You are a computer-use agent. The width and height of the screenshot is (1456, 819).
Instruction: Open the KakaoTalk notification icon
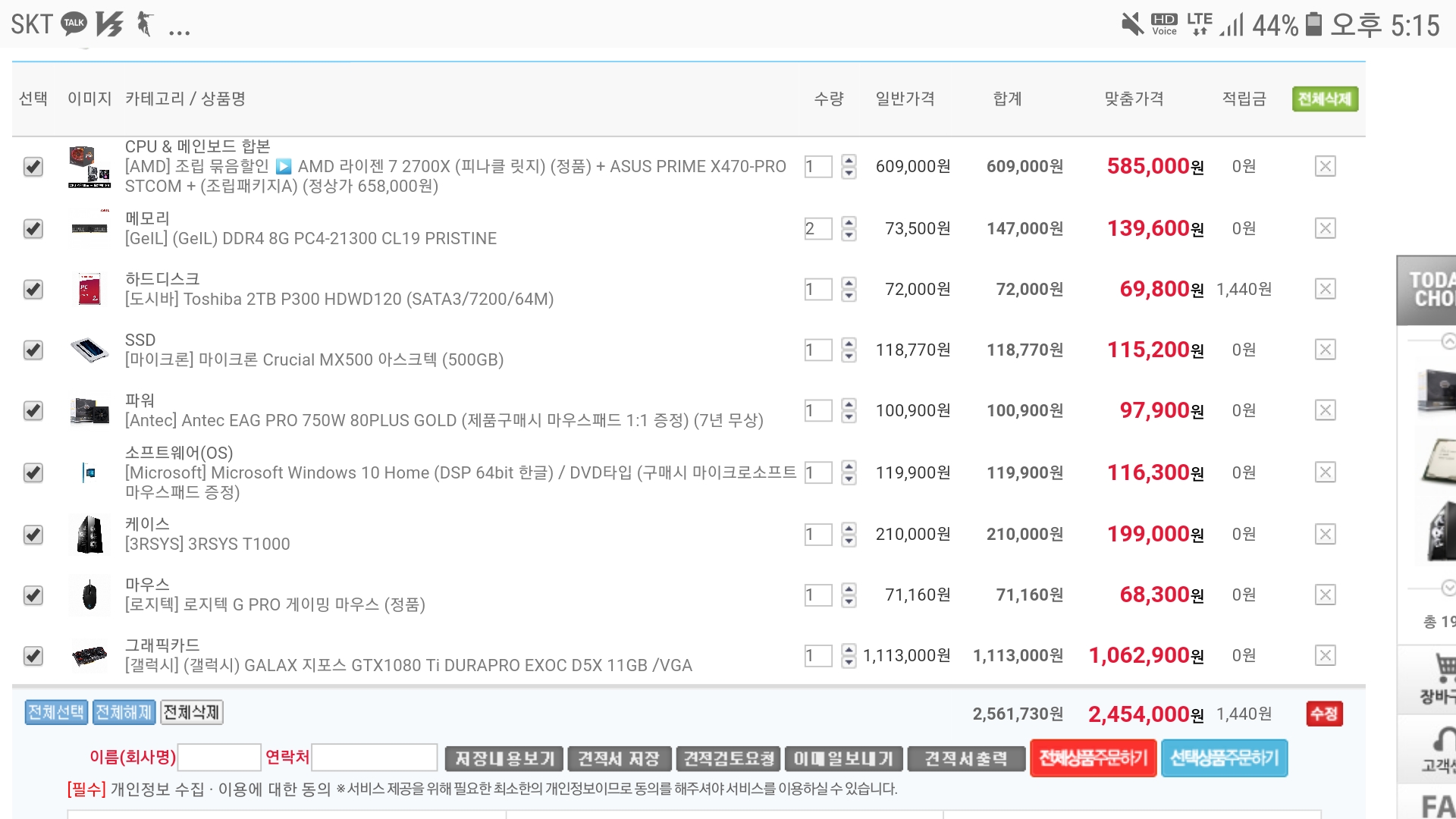pyautogui.click(x=74, y=24)
